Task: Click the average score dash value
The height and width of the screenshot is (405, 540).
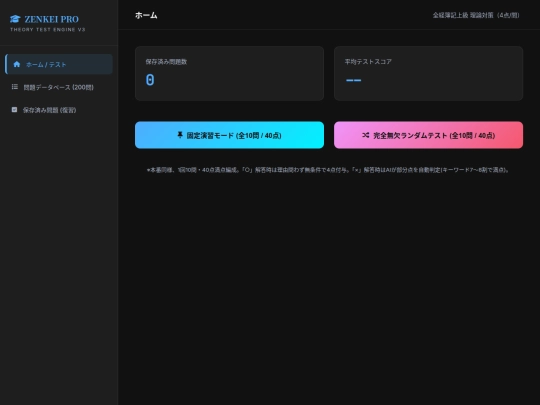Action: 353,80
